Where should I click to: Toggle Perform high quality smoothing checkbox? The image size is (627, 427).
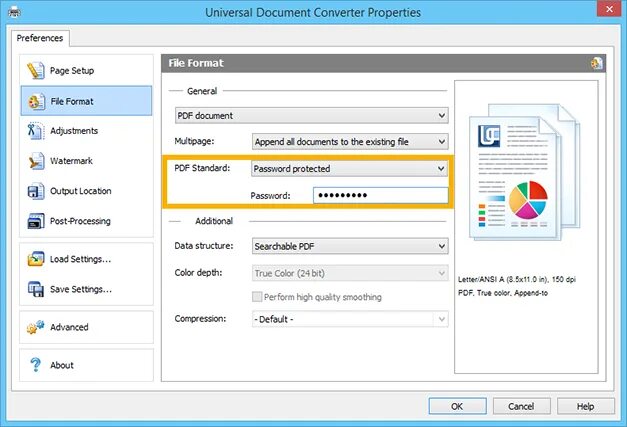click(x=257, y=297)
